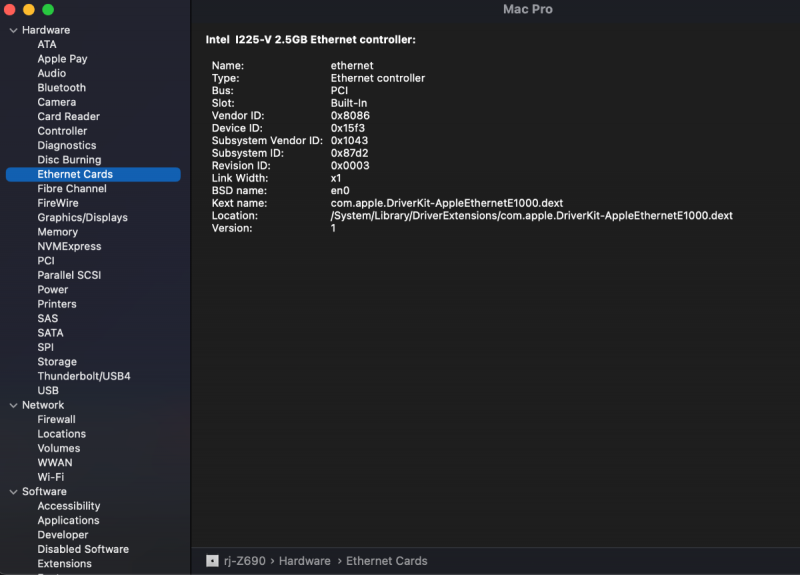This screenshot has width=800, height=575.
Task: Click the Subsystem ID value 0x87d2
Action: [x=349, y=153]
